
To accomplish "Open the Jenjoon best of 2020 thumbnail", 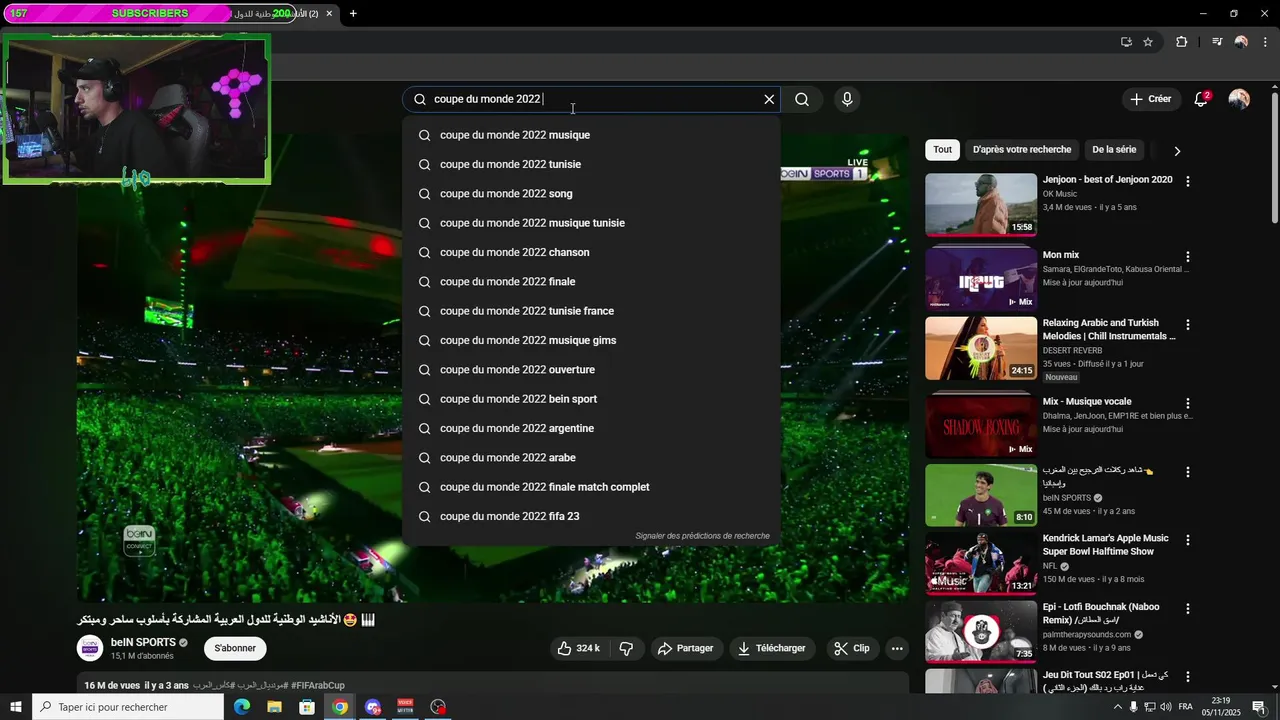I will point(981,204).
